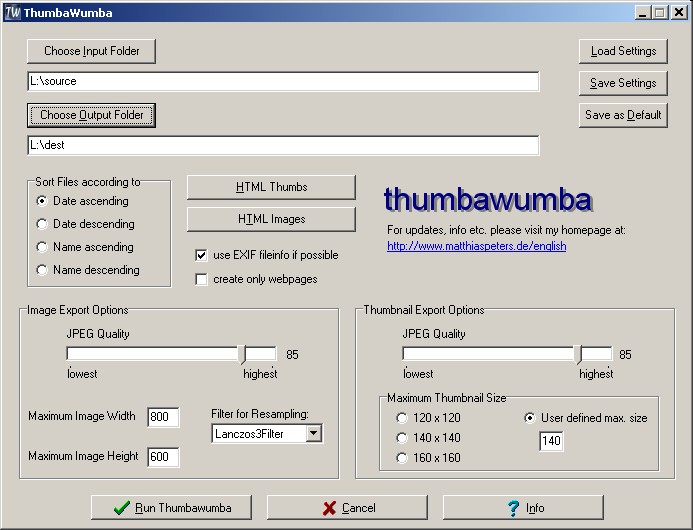Click the Image Export JPEG Quality slider

pos(171,354)
